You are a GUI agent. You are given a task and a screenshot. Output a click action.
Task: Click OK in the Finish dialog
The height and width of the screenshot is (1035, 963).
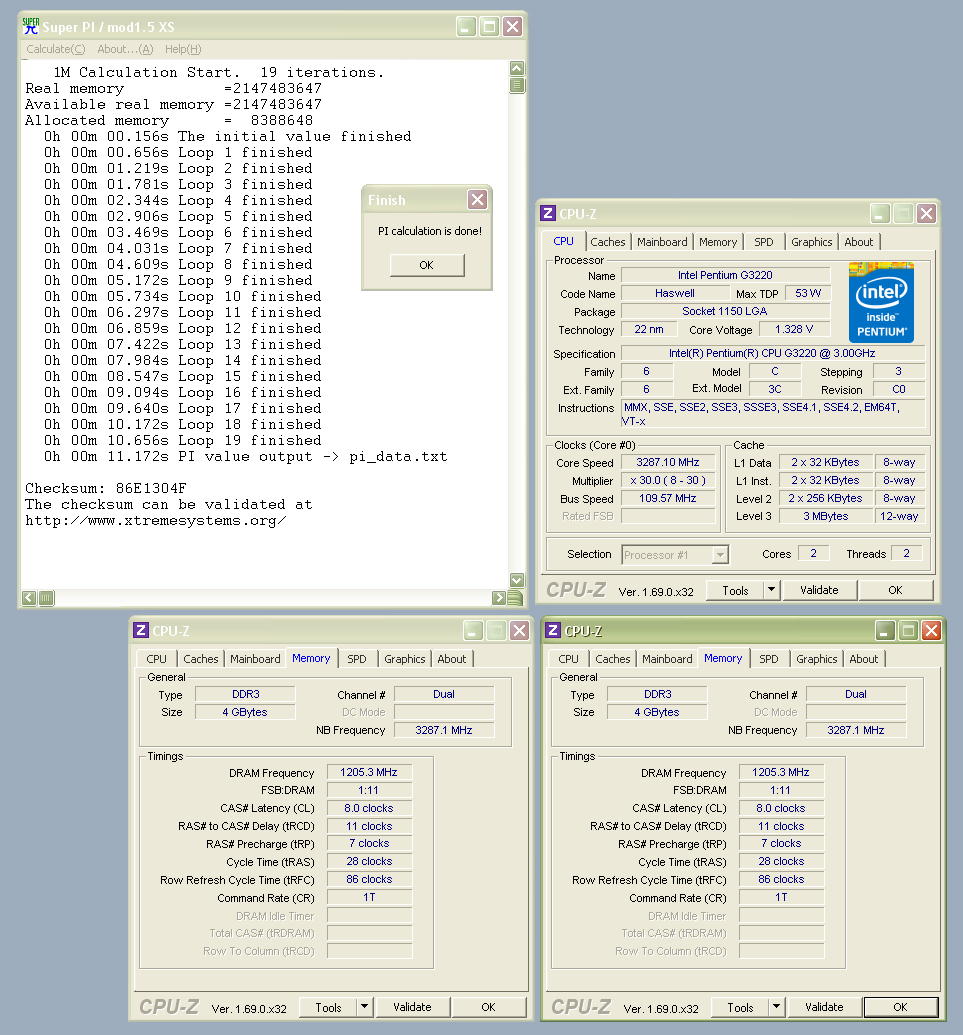[427, 265]
